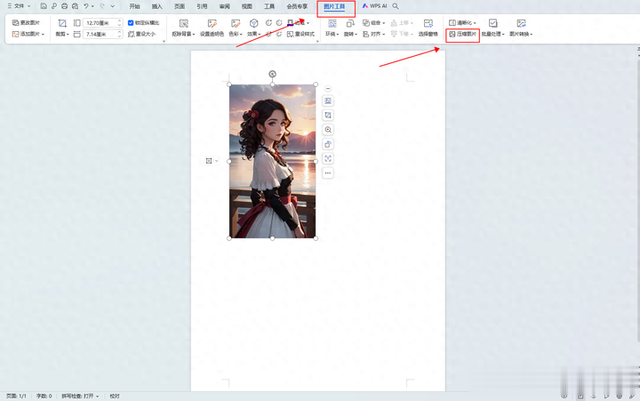640x401 pixels.
Task: Click the Print Preview icon
Action: [75, 6]
